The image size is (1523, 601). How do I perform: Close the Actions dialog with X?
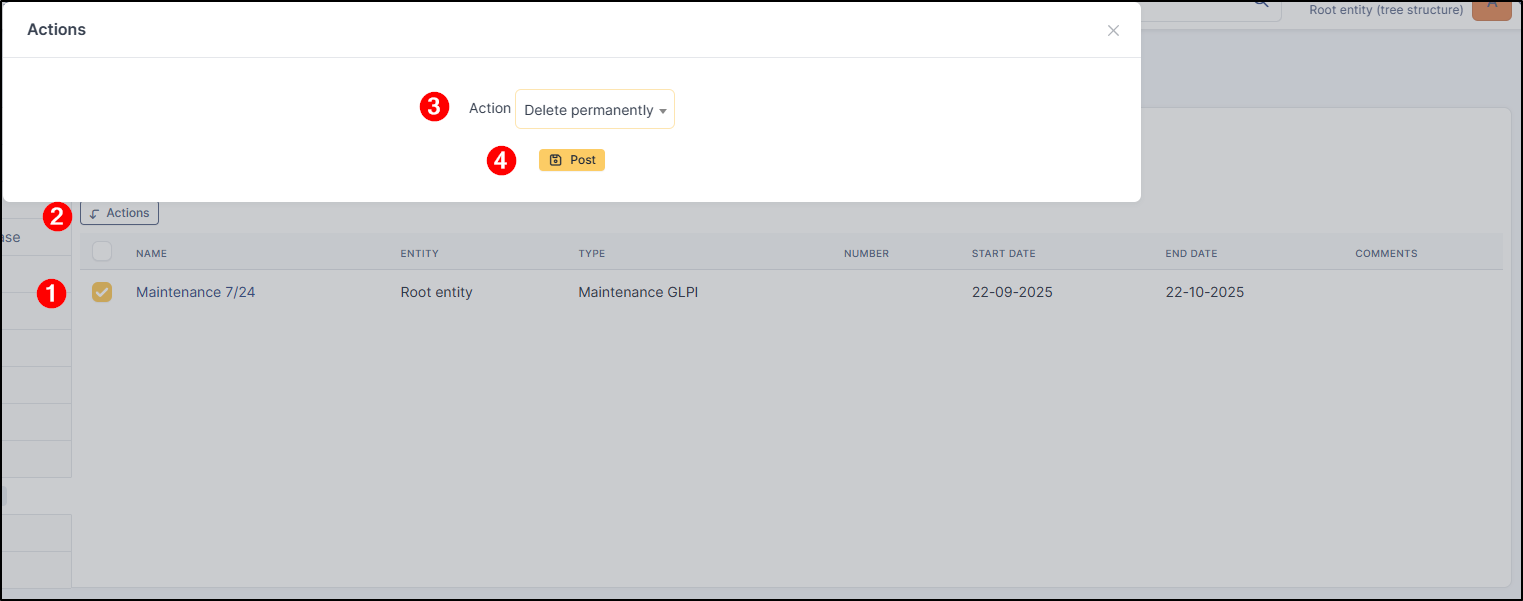tap(1113, 31)
